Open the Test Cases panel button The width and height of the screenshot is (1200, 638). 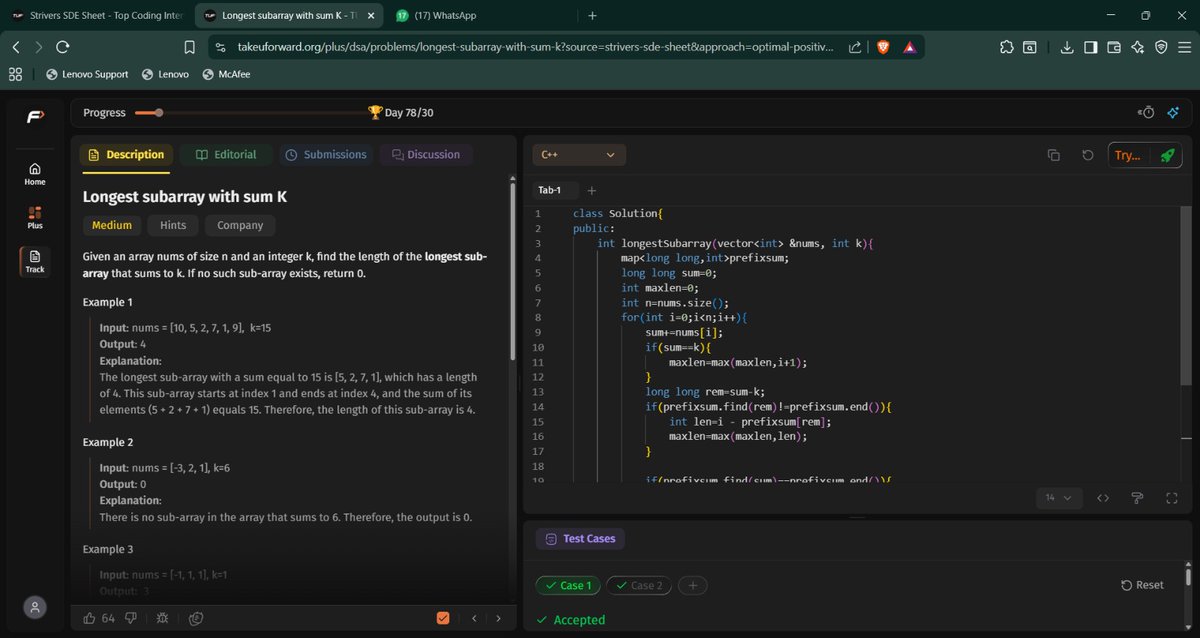(581, 538)
